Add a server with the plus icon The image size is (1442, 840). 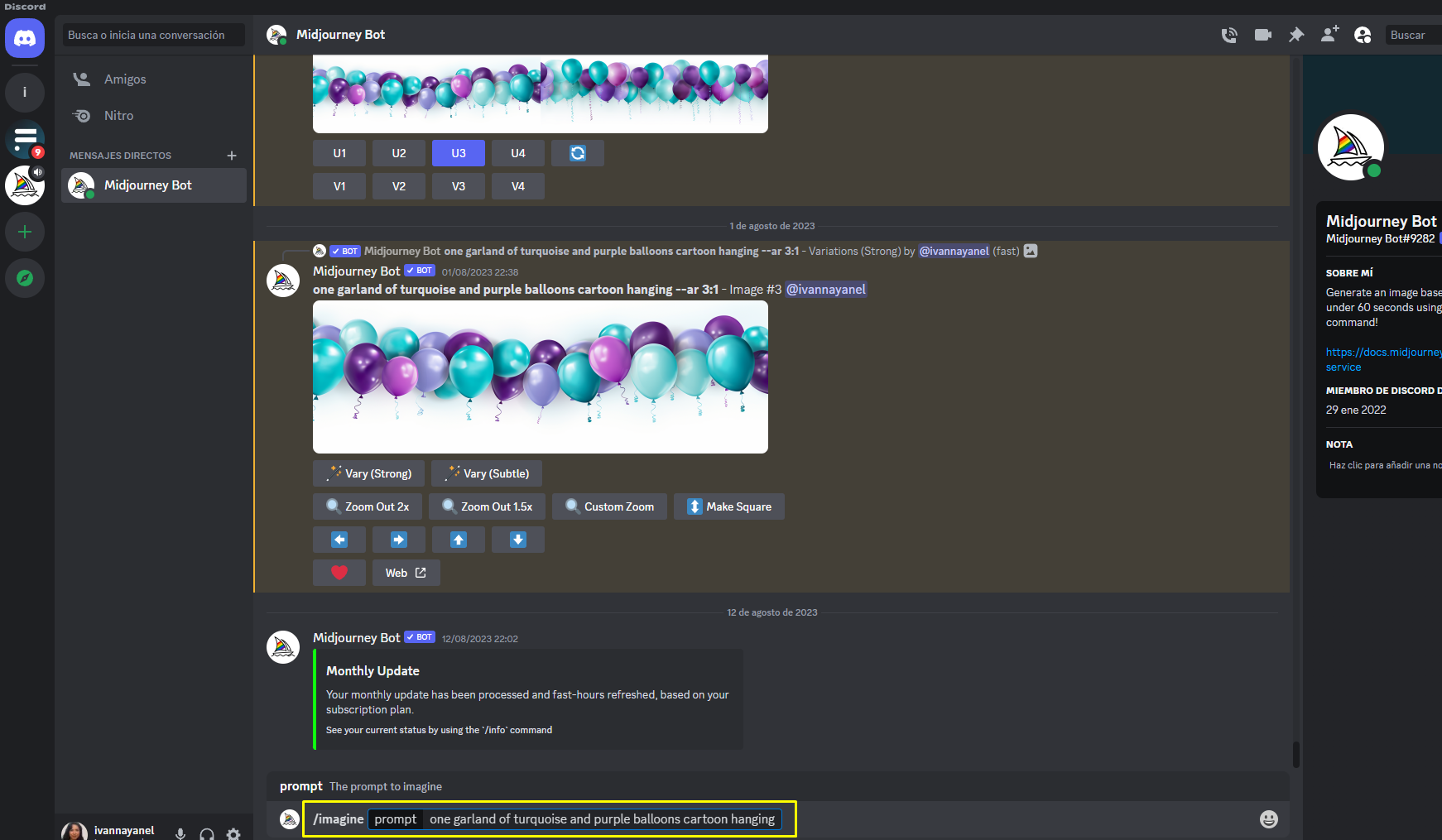(25, 232)
